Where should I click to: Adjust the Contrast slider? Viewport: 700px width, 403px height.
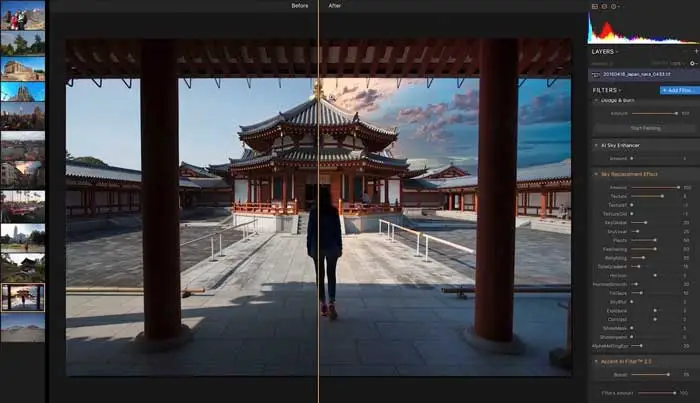click(x=655, y=320)
